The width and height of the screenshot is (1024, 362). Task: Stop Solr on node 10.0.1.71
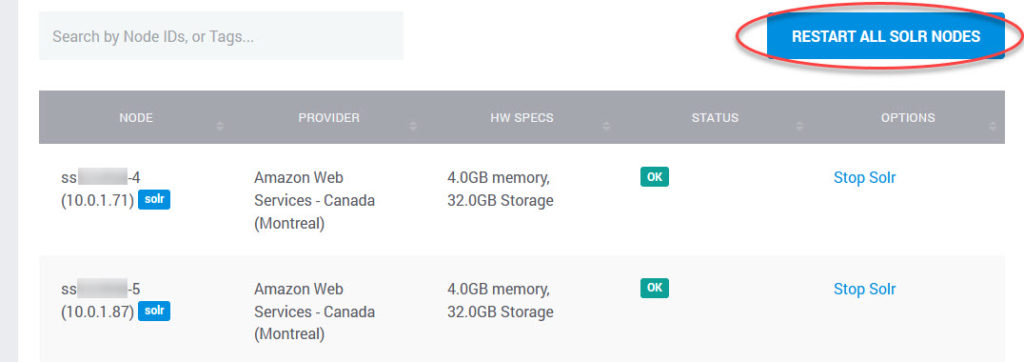pos(865,178)
